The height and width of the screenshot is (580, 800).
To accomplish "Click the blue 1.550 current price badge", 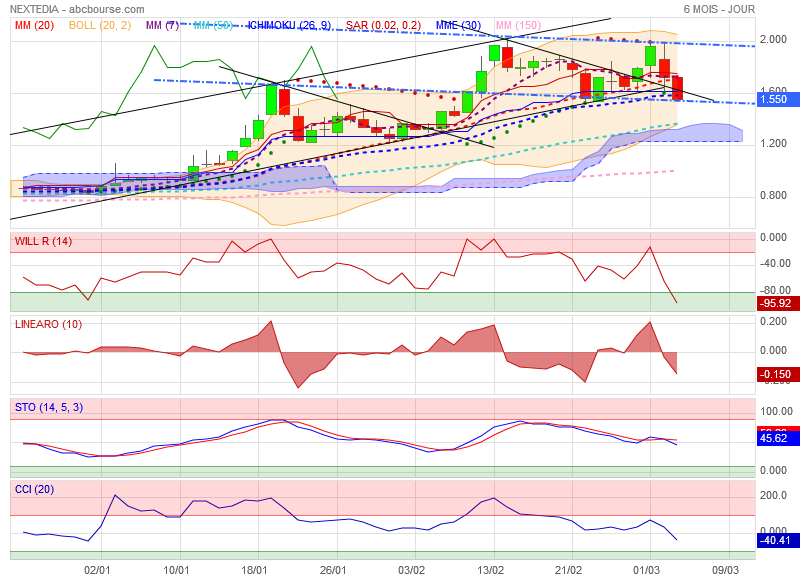I will 778,99.
